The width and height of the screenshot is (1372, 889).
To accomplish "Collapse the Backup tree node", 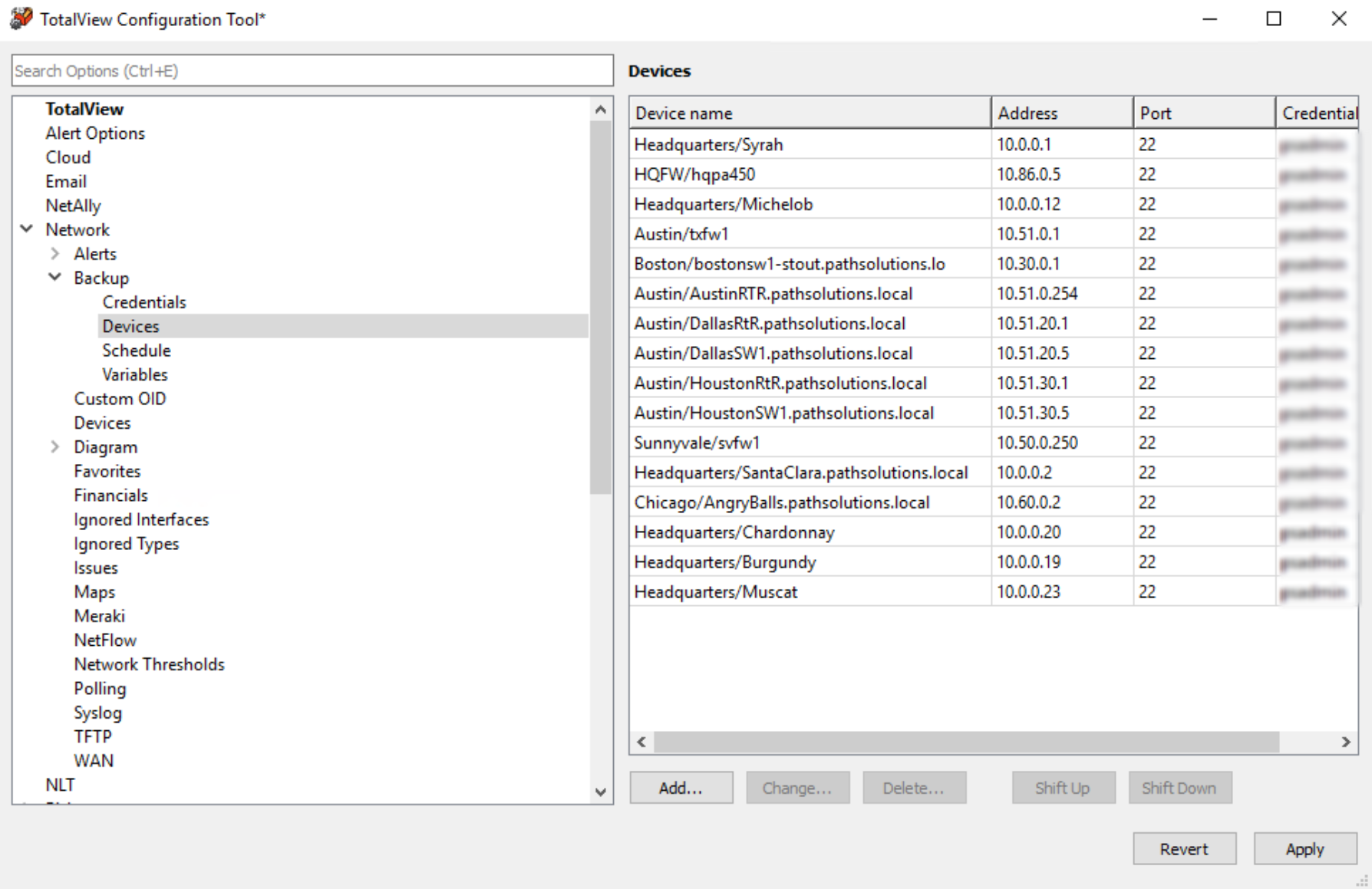I will coord(54,278).
